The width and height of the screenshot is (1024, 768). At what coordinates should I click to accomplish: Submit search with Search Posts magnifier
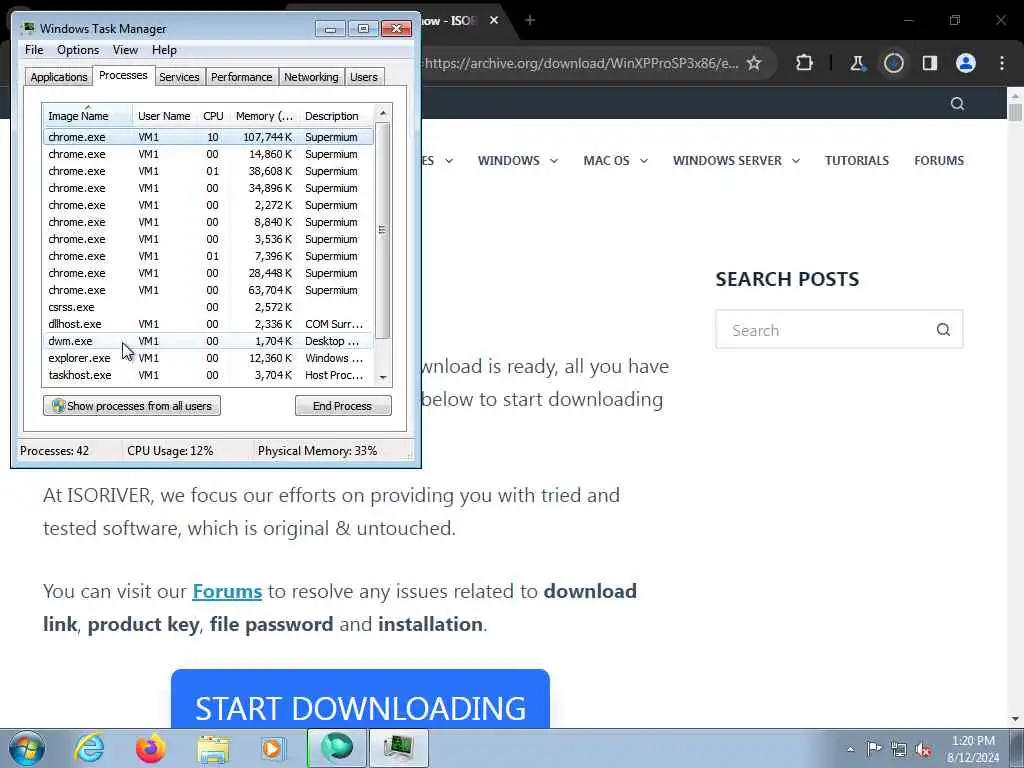[x=943, y=330]
